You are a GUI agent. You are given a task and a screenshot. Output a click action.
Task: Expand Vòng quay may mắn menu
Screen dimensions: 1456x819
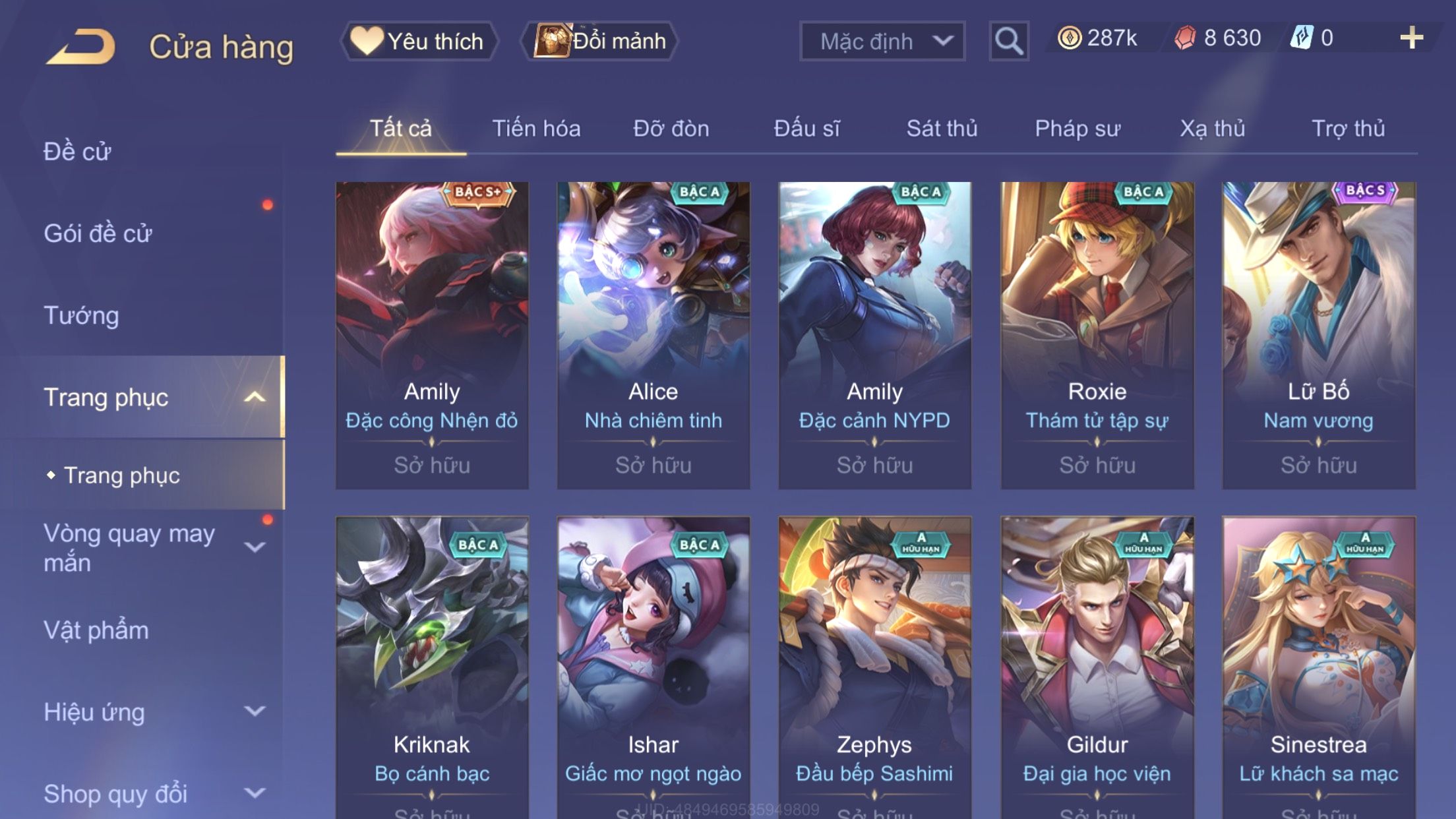255,547
